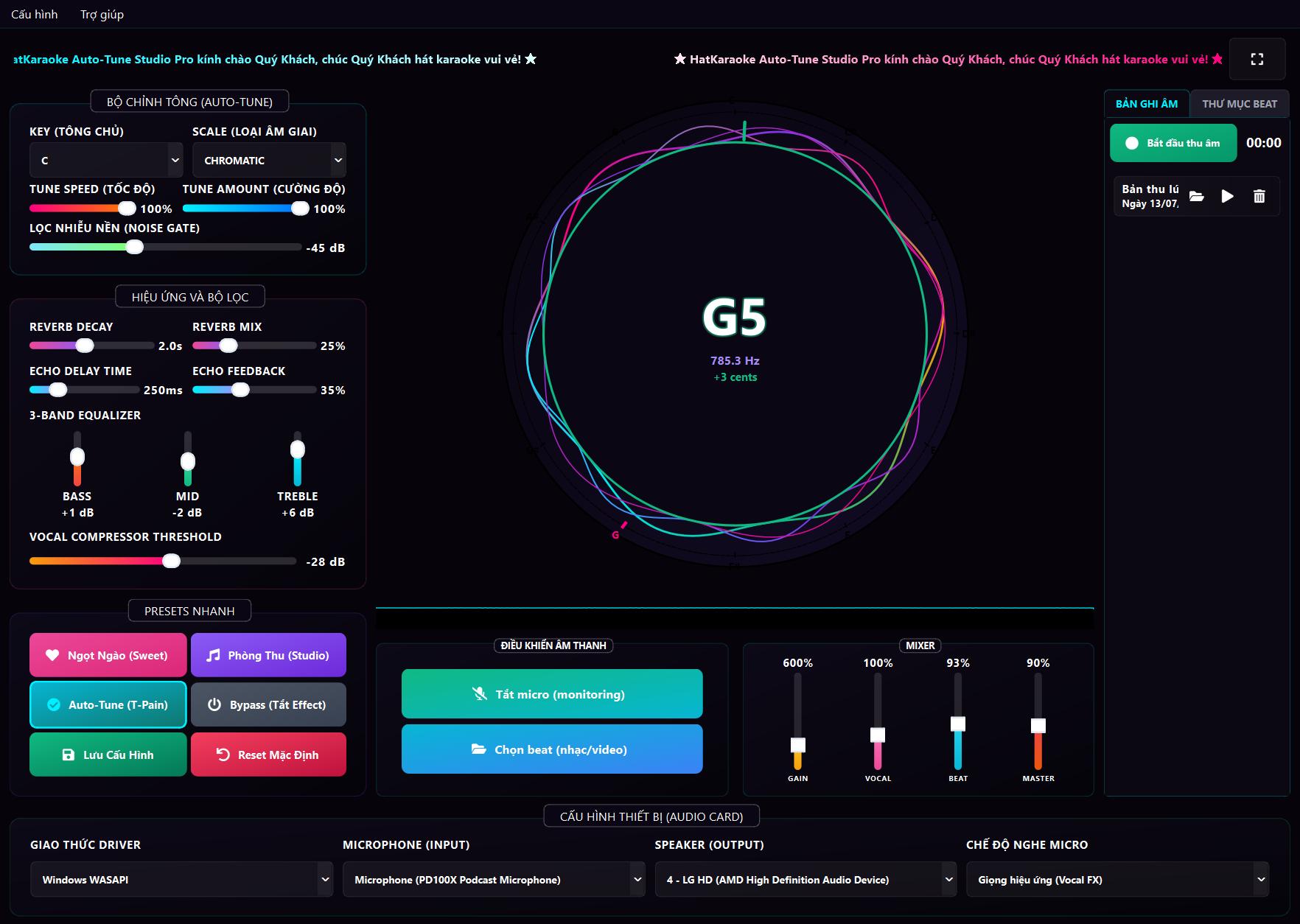Adjust the Reverb Decay slider
Screen dimensions: 1300x924
click(x=91, y=346)
